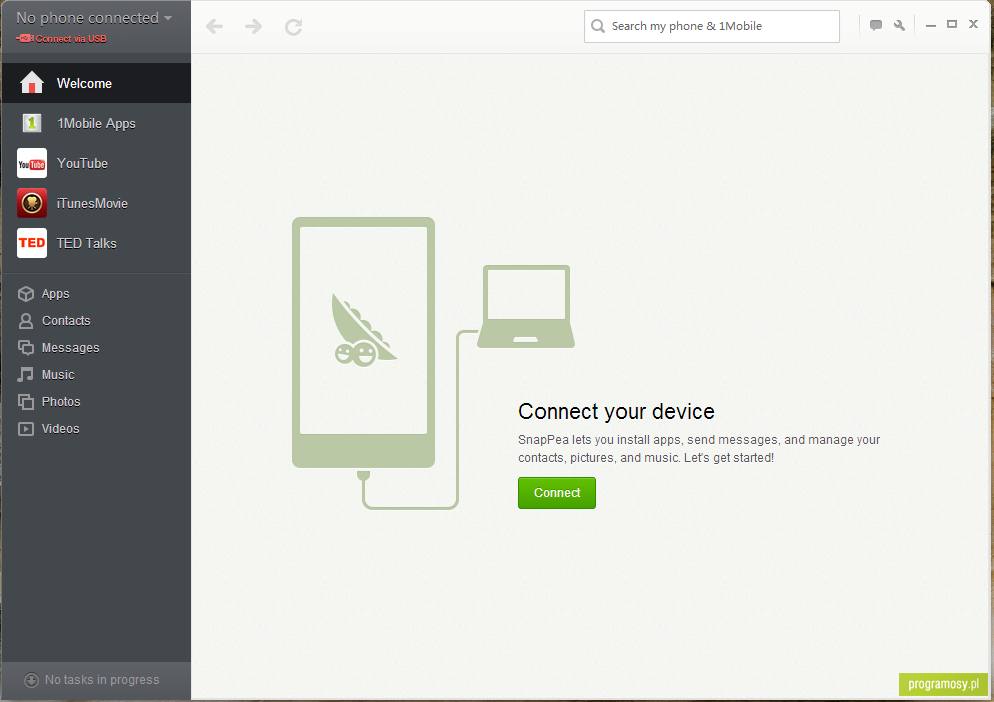Go forward with the right arrow

pyautogui.click(x=254, y=27)
